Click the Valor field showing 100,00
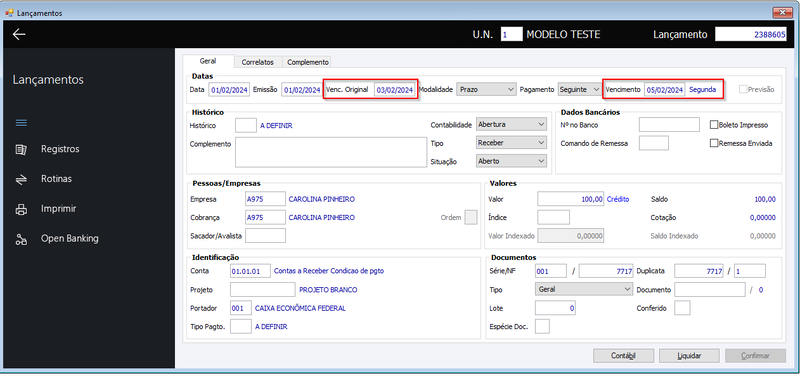This screenshot has height=376, width=800. click(571, 199)
